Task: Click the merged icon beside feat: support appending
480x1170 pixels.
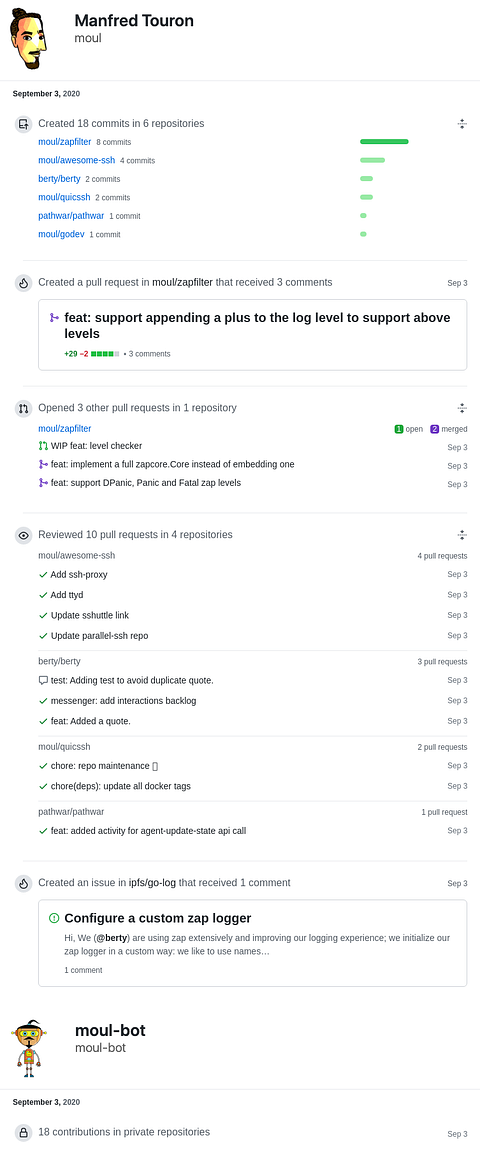Action: click(54, 318)
